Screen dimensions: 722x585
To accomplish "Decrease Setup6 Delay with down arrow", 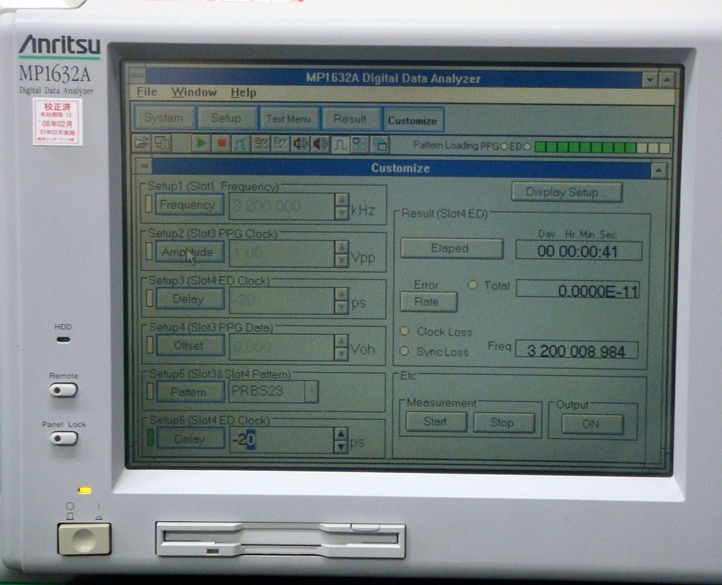I will 341,446.
